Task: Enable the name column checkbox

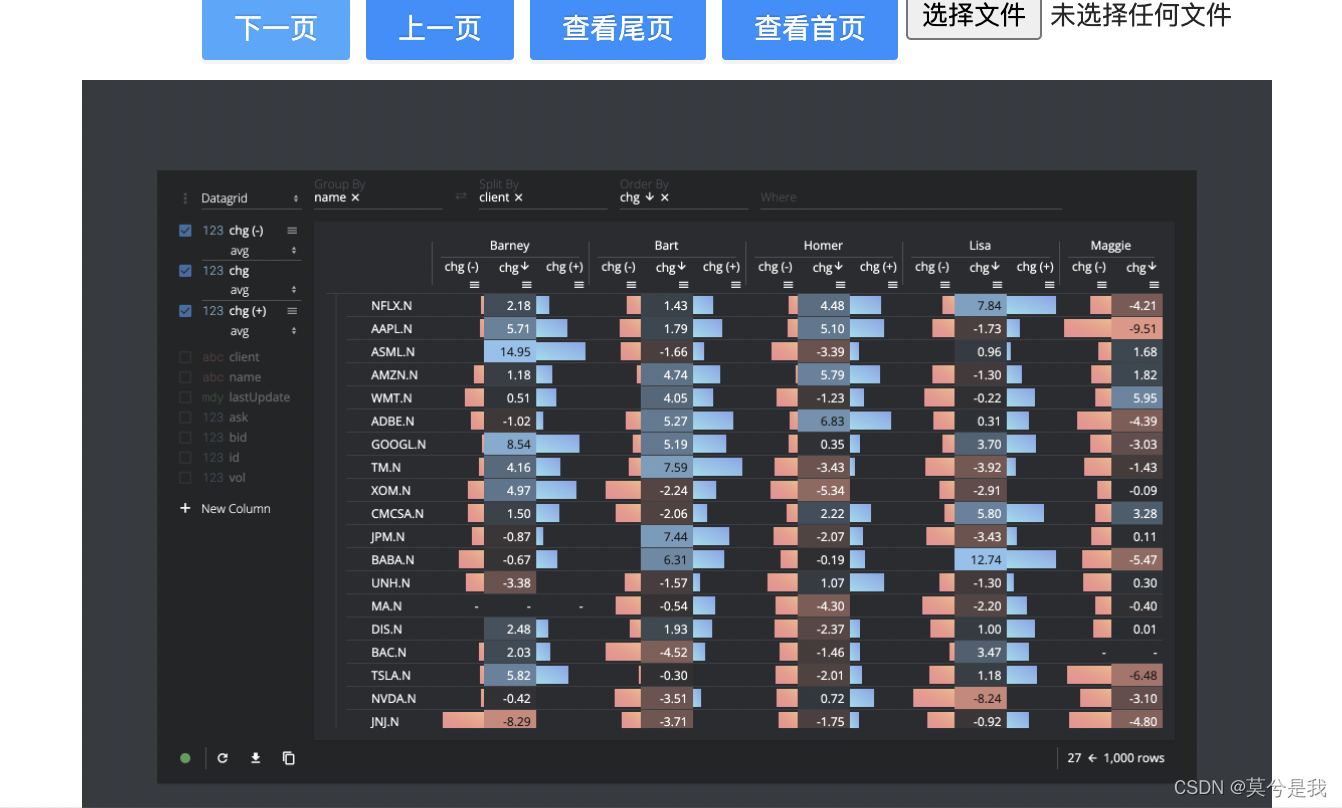Action: click(x=185, y=377)
